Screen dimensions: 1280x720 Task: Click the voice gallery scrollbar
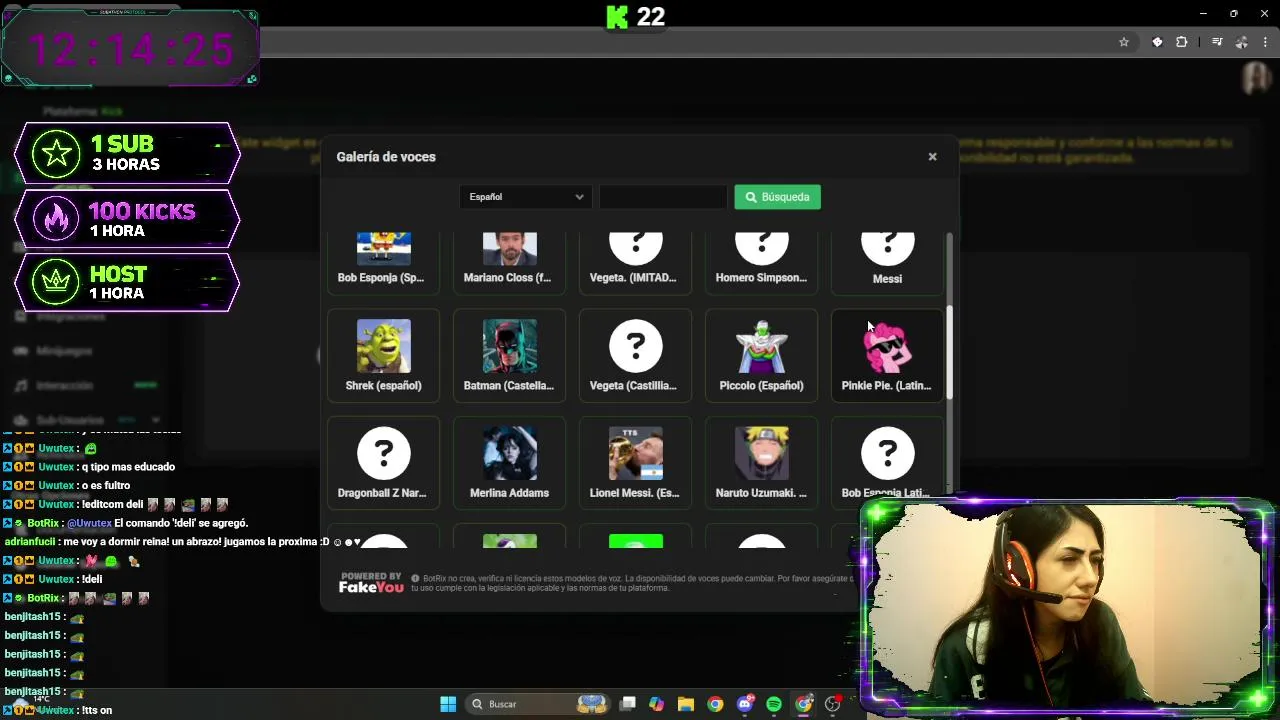(x=949, y=352)
